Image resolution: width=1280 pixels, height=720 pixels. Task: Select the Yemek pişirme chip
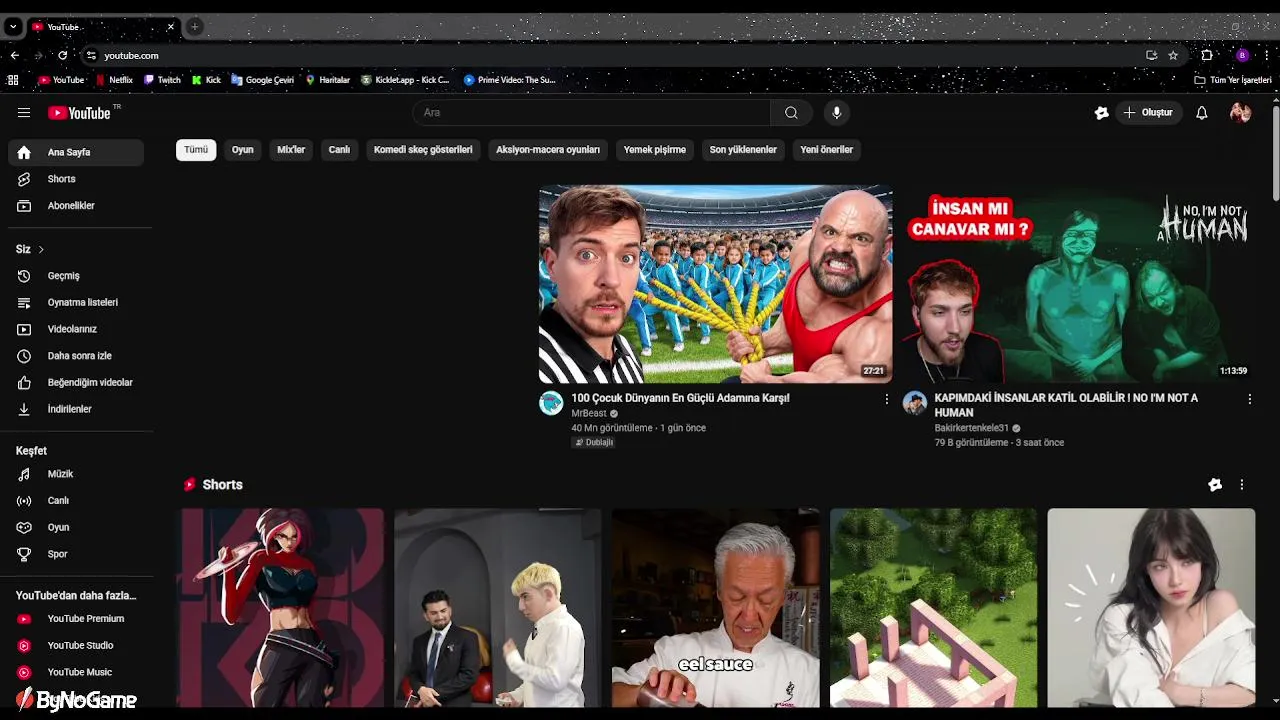click(655, 150)
